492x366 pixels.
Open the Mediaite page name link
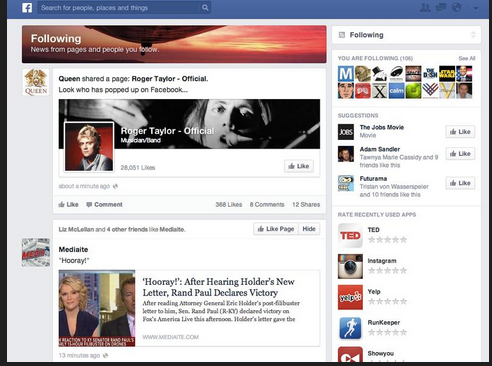[x=73, y=249]
